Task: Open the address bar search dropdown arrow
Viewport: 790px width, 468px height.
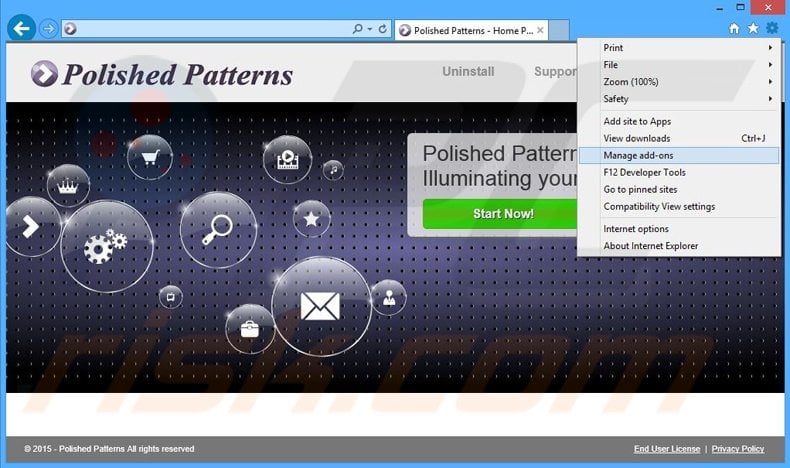Action: [x=370, y=29]
